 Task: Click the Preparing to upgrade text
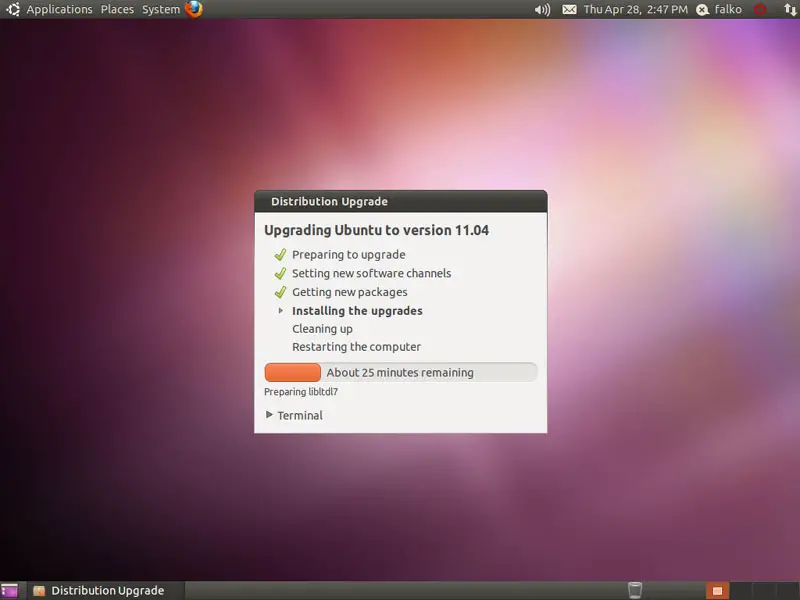point(348,255)
